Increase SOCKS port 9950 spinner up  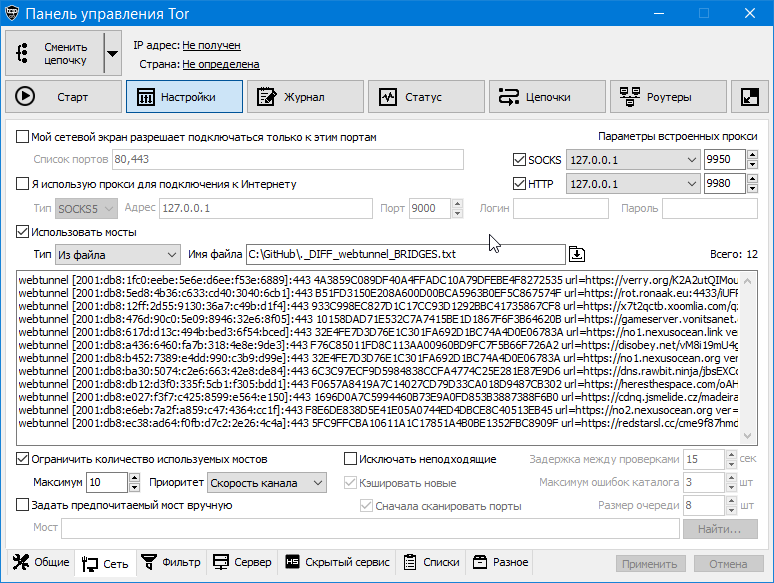(752, 155)
